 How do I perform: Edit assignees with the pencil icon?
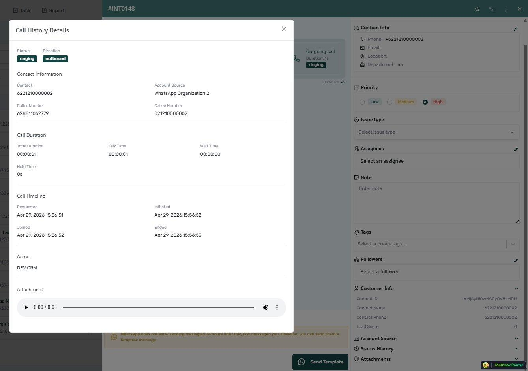coord(516,149)
